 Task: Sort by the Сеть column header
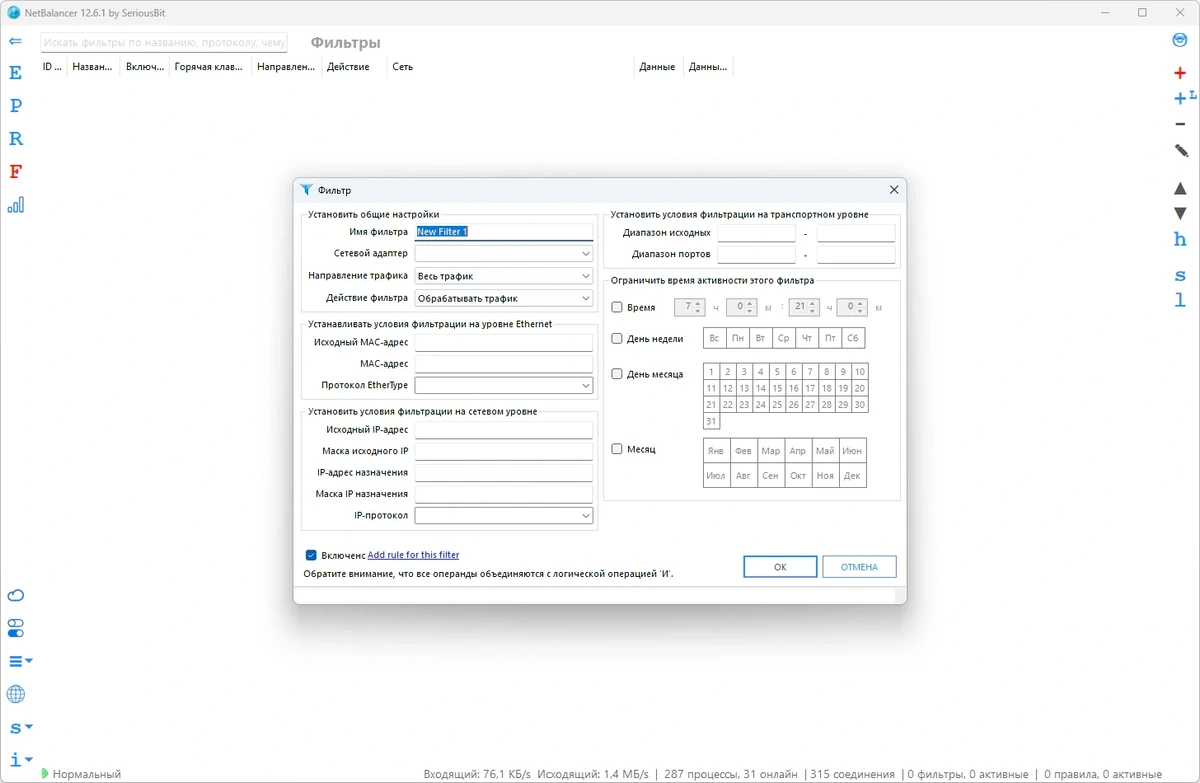pos(510,67)
